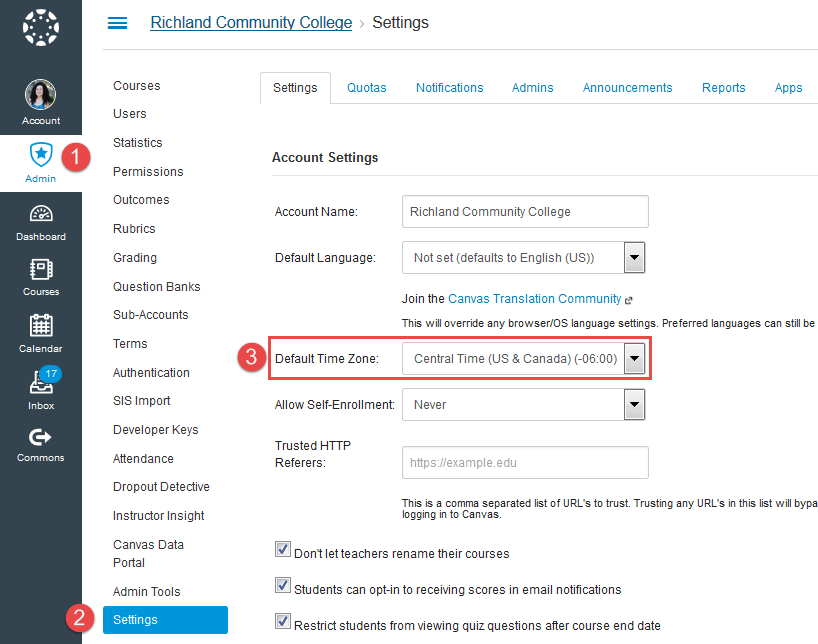Image resolution: width=818 pixels, height=644 pixels.
Task: Select the Settings tab
Action: (295, 88)
